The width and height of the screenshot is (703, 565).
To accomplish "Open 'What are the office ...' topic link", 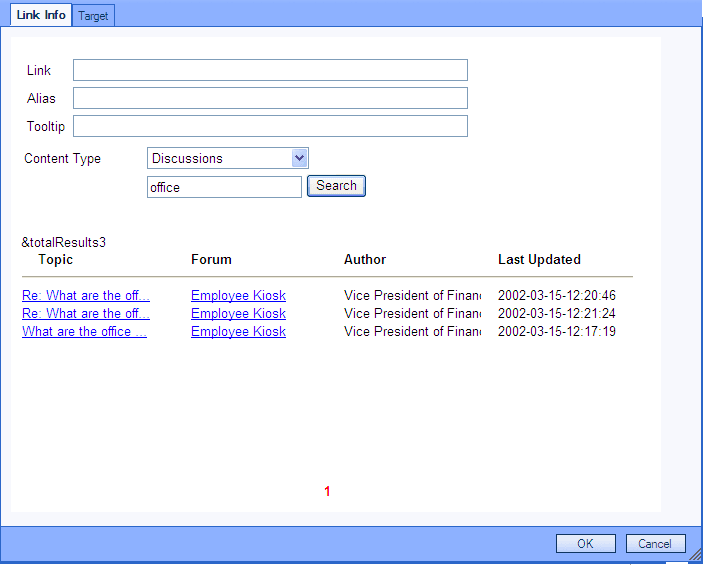I will tap(84, 331).
